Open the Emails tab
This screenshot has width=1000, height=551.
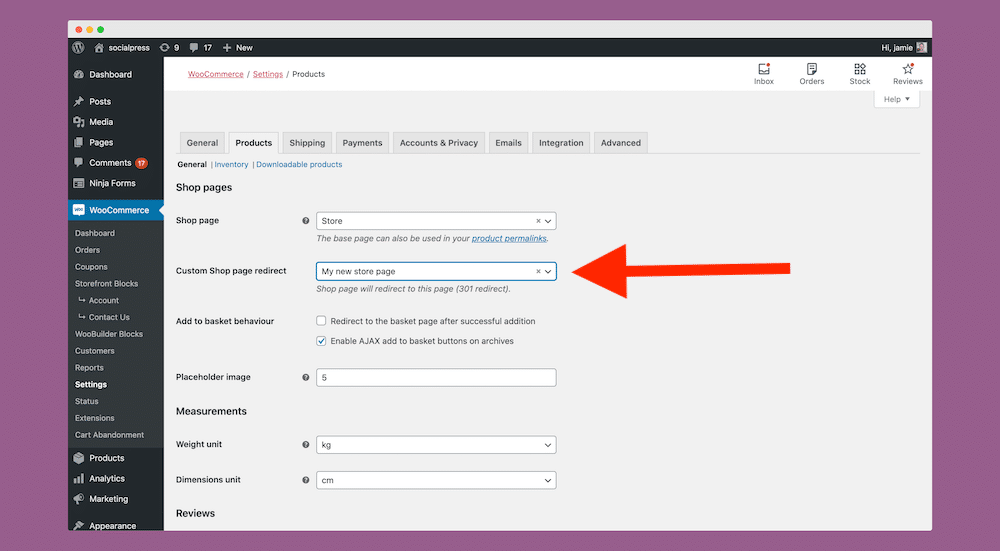(x=508, y=143)
